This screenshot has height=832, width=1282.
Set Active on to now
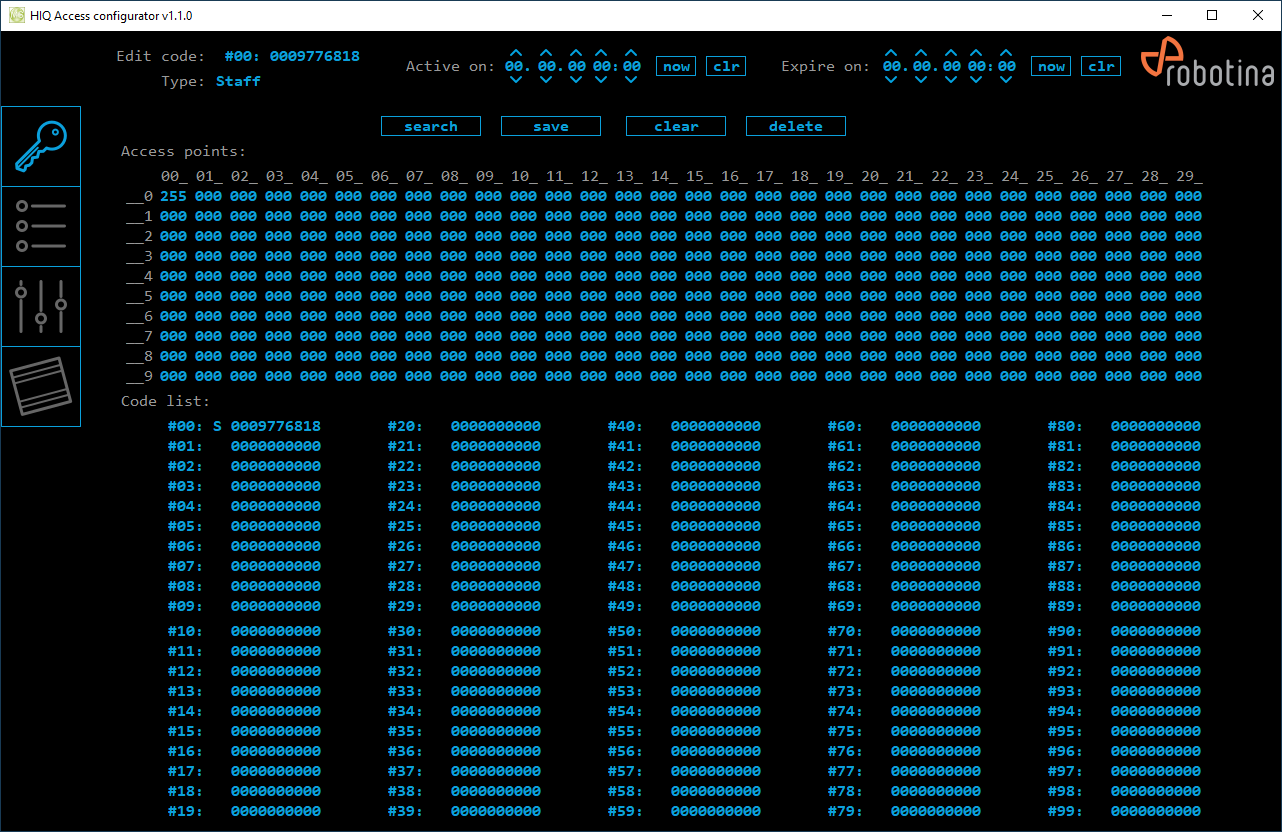[x=676, y=67]
